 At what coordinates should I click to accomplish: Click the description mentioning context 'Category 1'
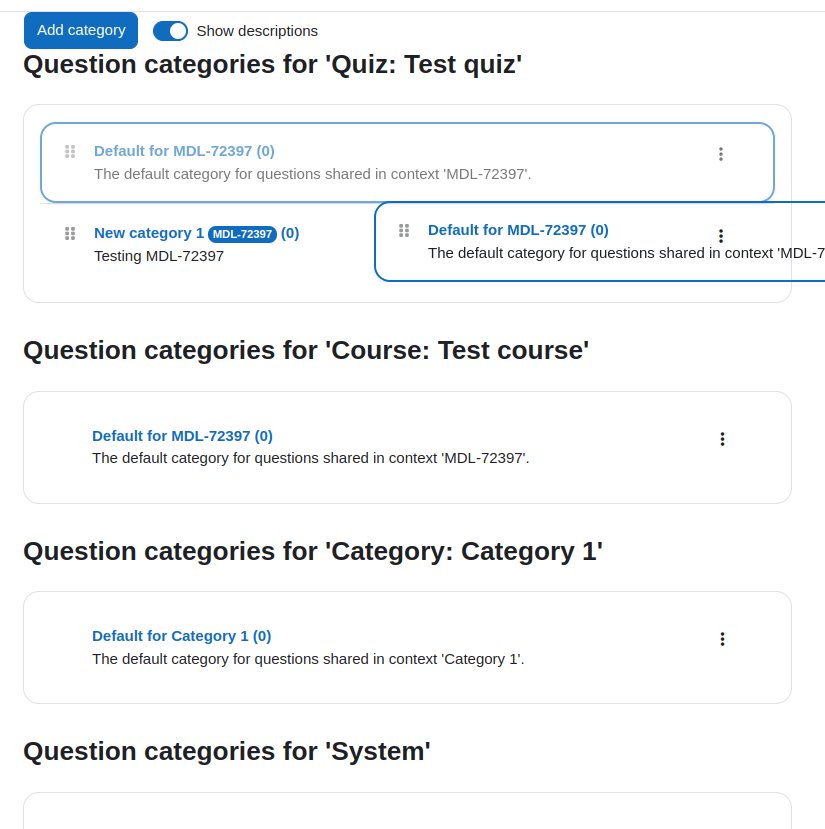pyautogui.click(x=308, y=659)
